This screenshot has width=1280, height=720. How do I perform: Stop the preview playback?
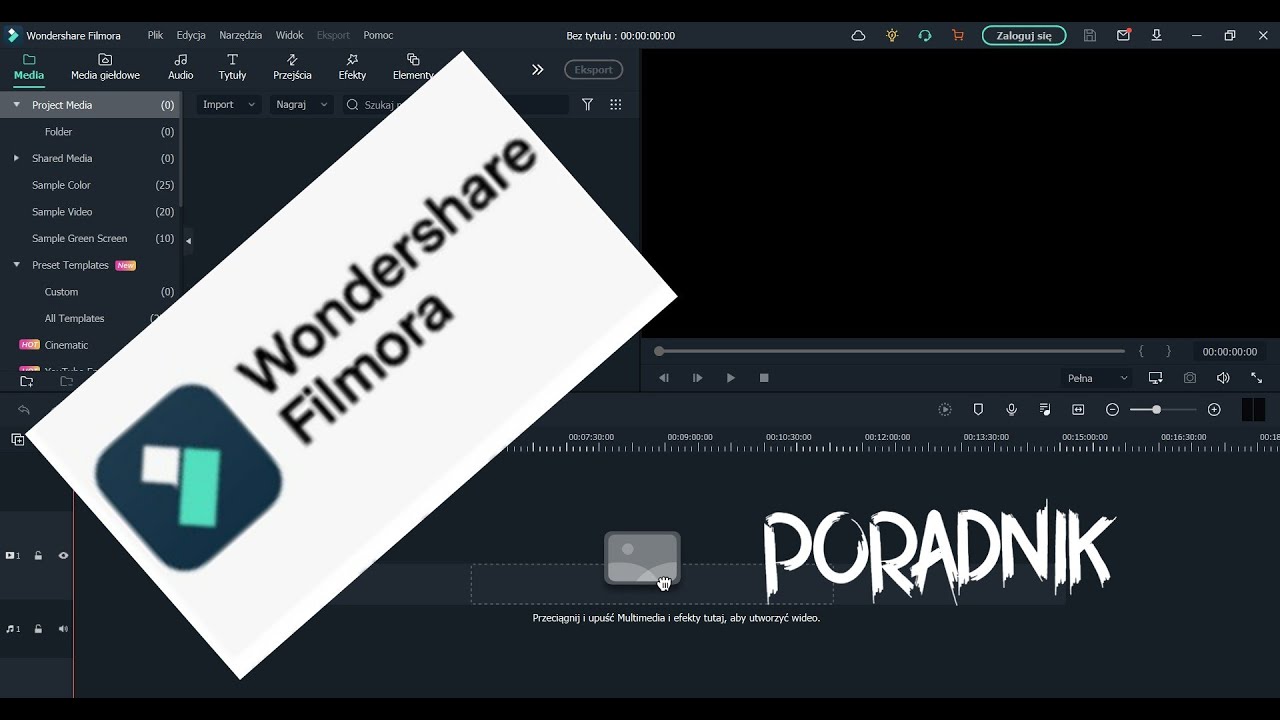point(764,378)
